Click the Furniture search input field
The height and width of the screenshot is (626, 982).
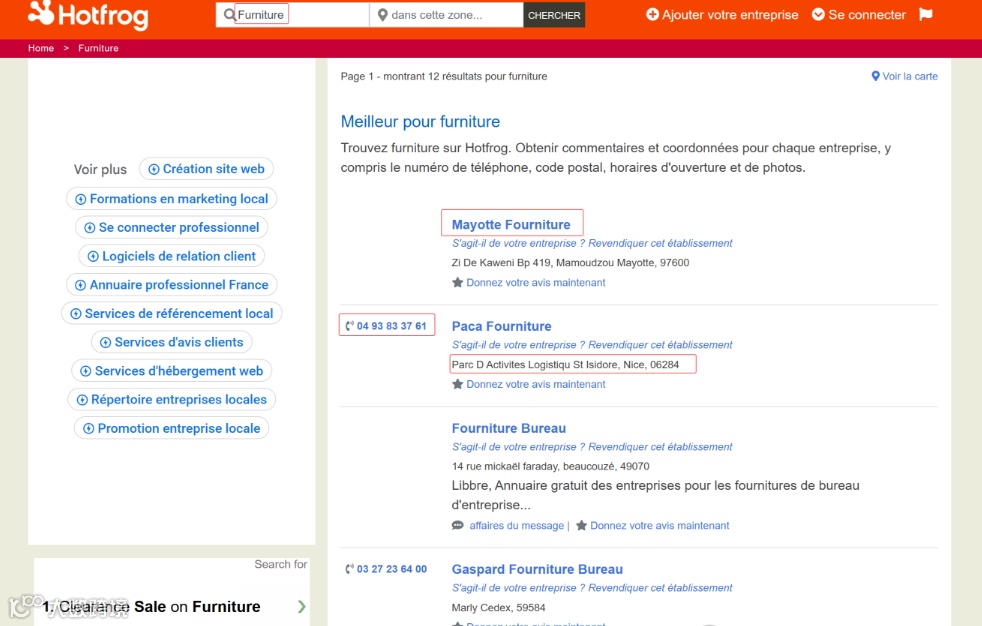[x=292, y=14]
